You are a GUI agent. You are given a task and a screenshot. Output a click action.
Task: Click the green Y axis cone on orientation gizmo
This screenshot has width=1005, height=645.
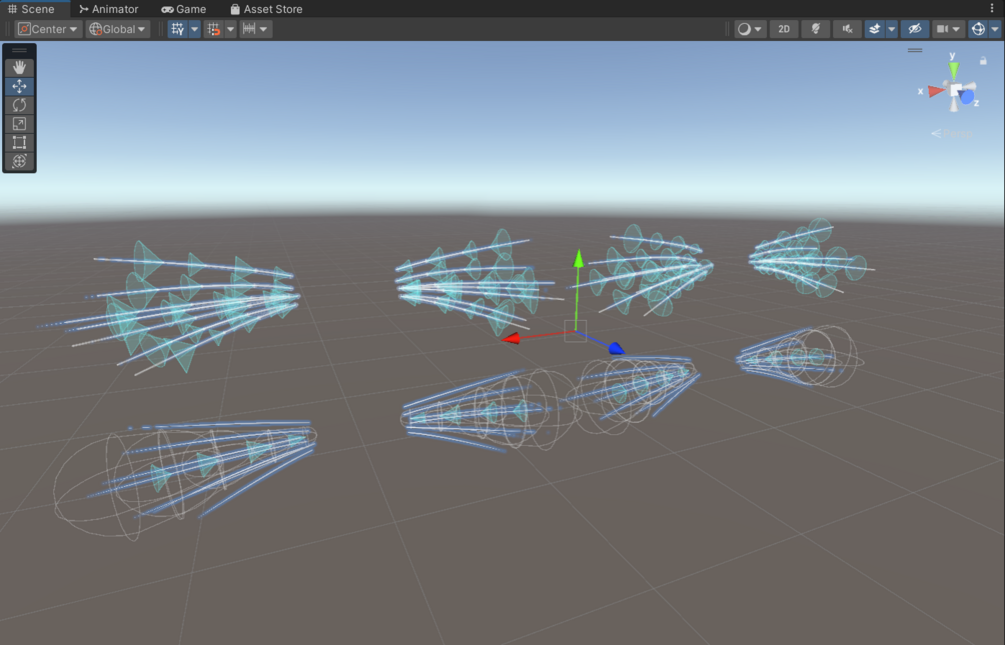[x=954, y=69]
